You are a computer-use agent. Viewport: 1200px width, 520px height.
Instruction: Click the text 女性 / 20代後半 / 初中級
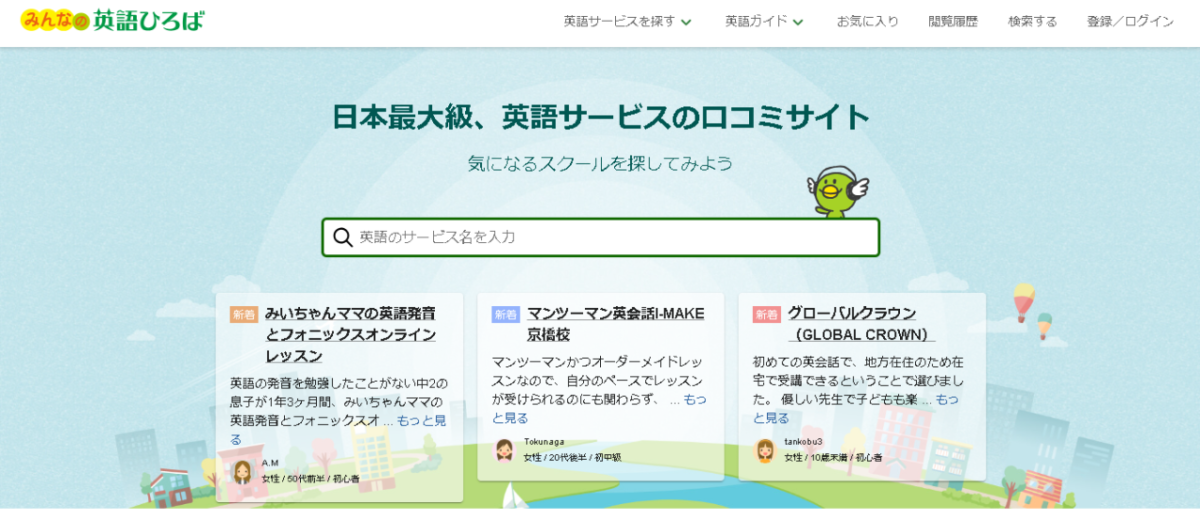(x=573, y=457)
